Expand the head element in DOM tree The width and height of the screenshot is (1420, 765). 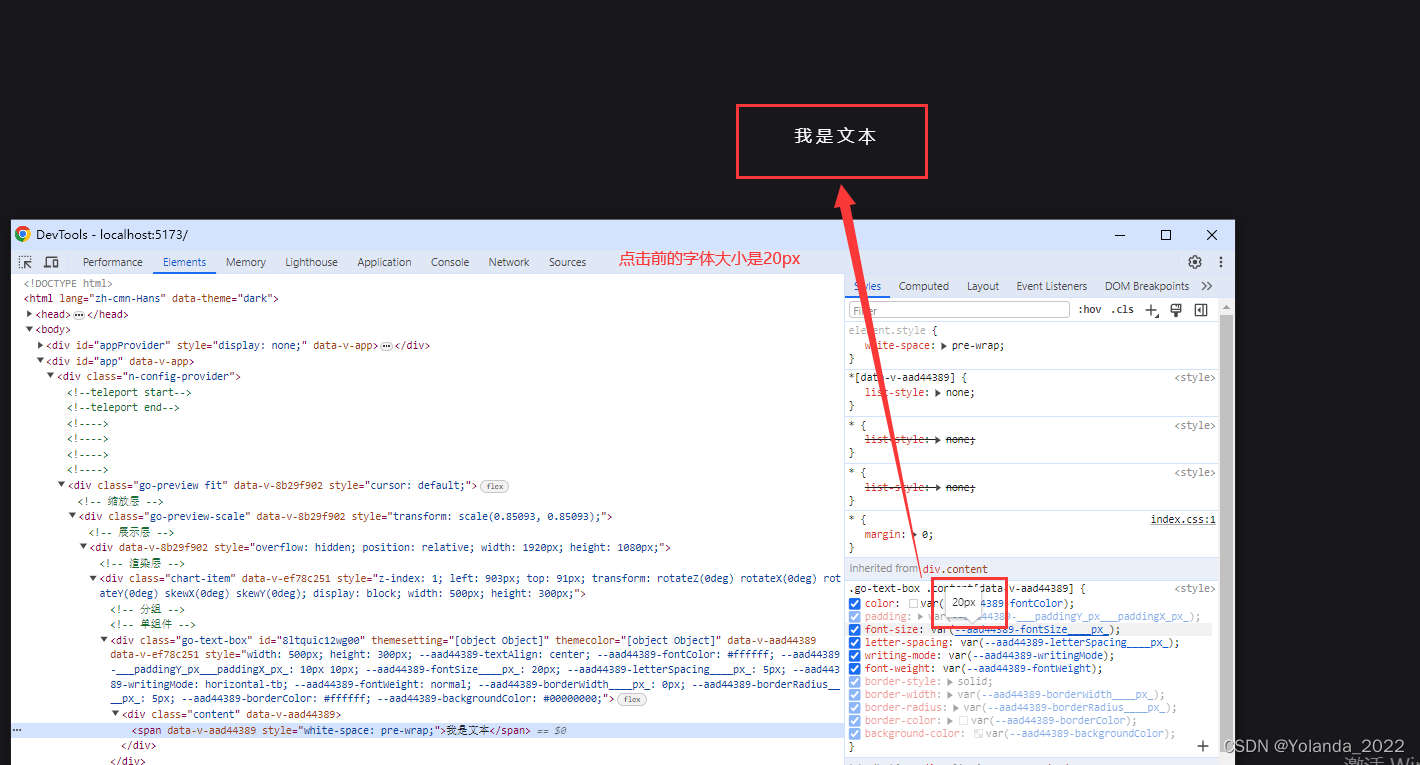[27, 313]
